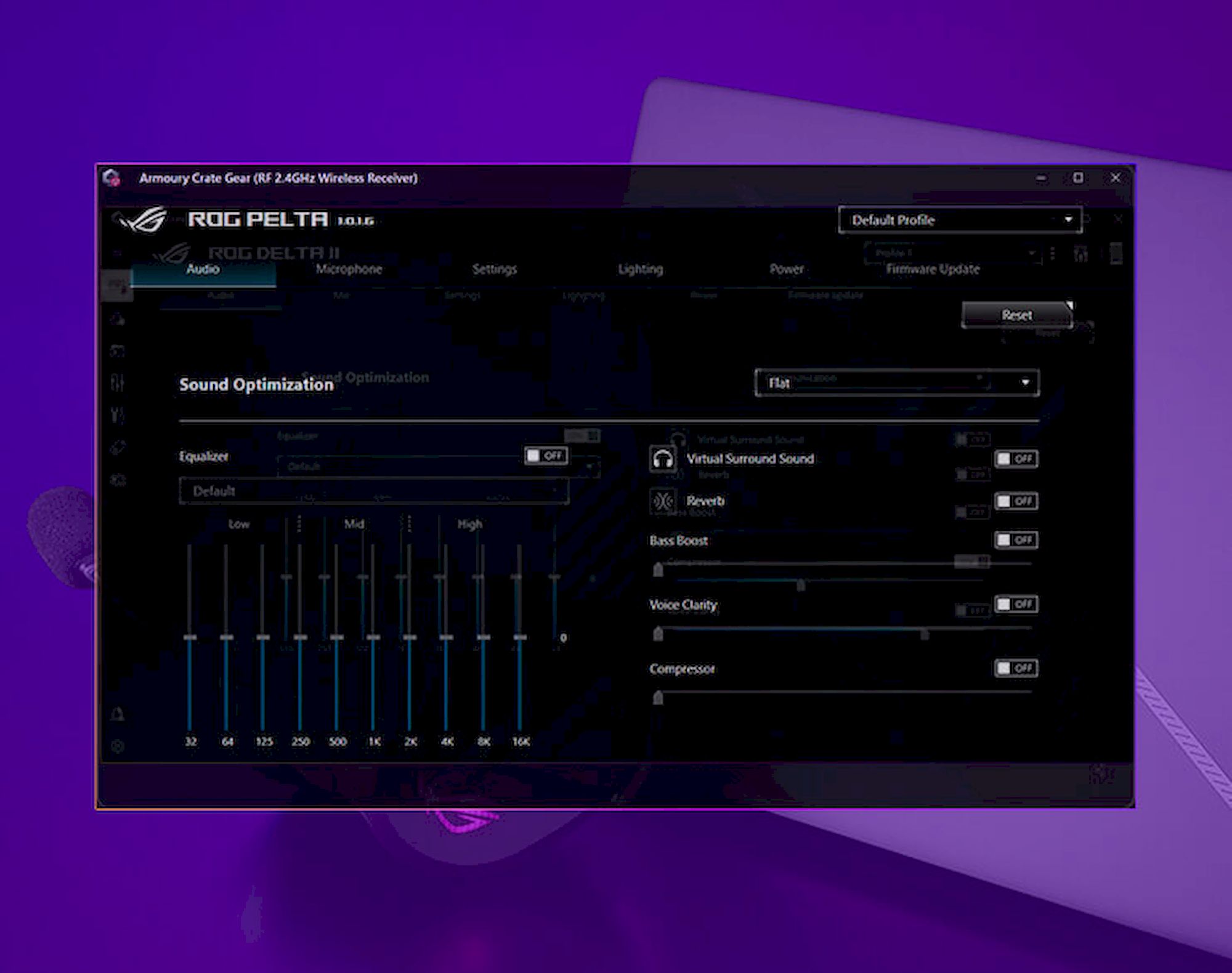This screenshot has height=973, width=1232.
Task: Enable the Bass Boost toggle
Action: 1016,540
